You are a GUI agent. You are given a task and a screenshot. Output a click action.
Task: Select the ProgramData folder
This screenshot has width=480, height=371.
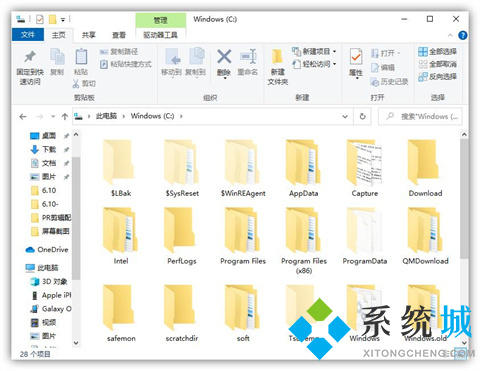click(365, 236)
